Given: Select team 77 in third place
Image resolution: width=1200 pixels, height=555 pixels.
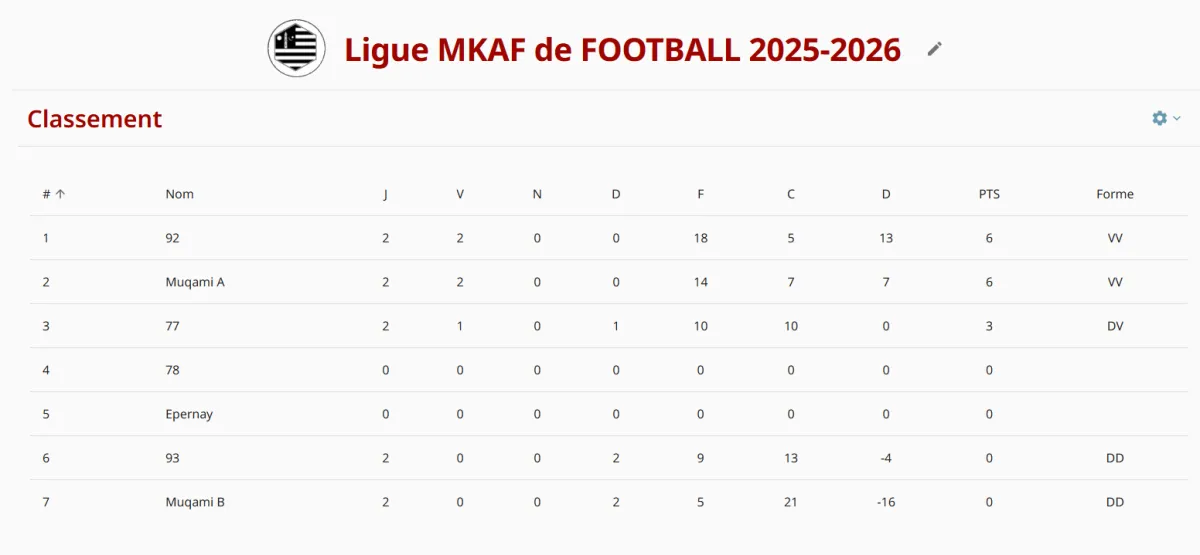Looking at the screenshot, I should (x=173, y=326).
